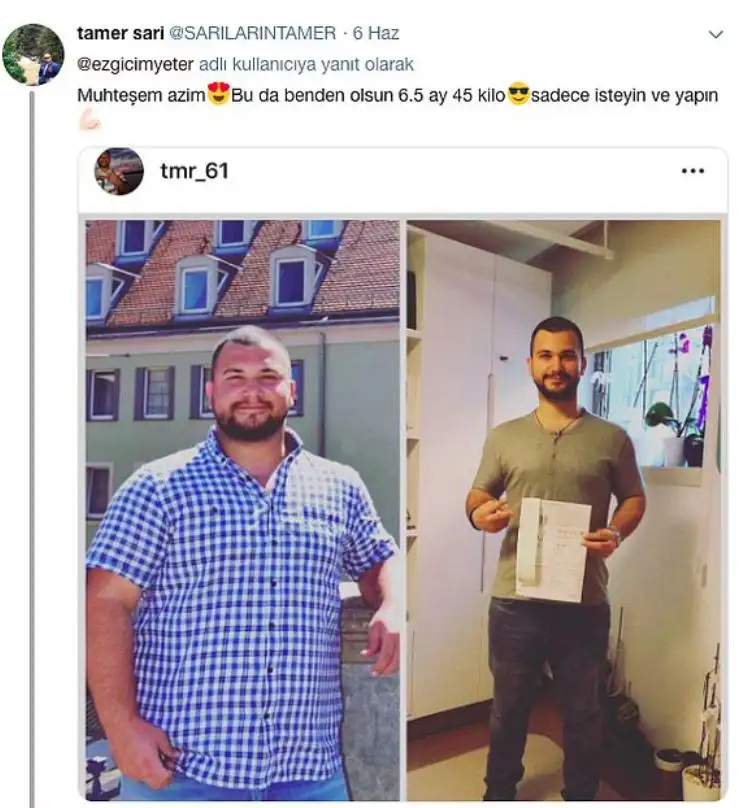Click the sunglasses emoji after 45 kilo
This screenshot has width=750, height=808.
tap(518, 95)
